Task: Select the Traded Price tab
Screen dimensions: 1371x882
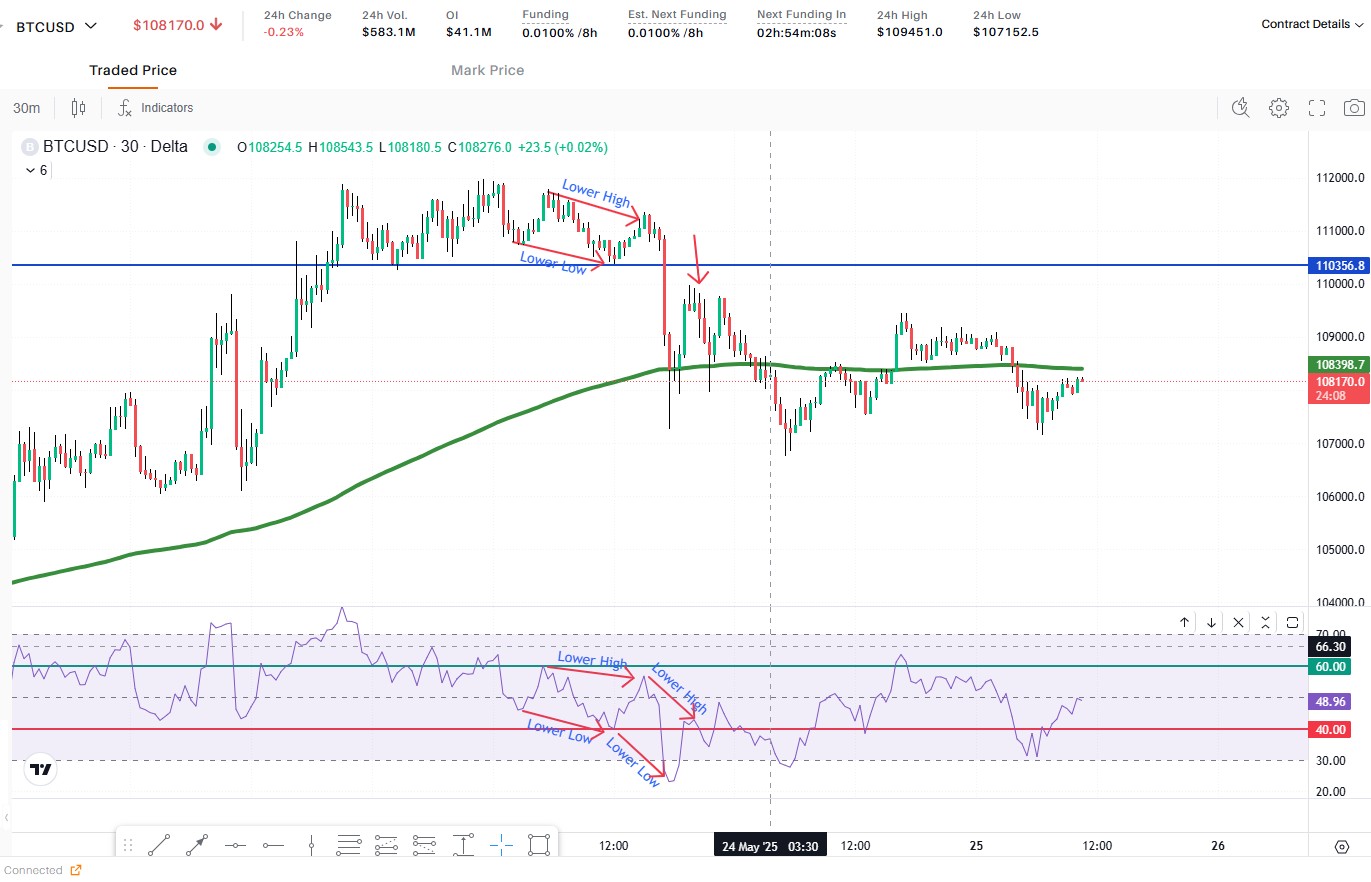Action: tap(133, 70)
